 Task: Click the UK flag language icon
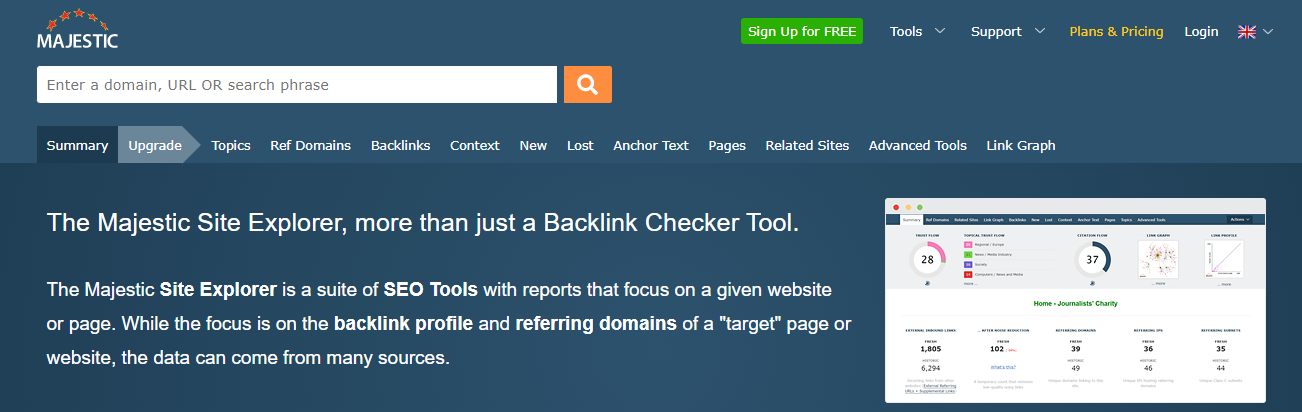coord(1247,32)
